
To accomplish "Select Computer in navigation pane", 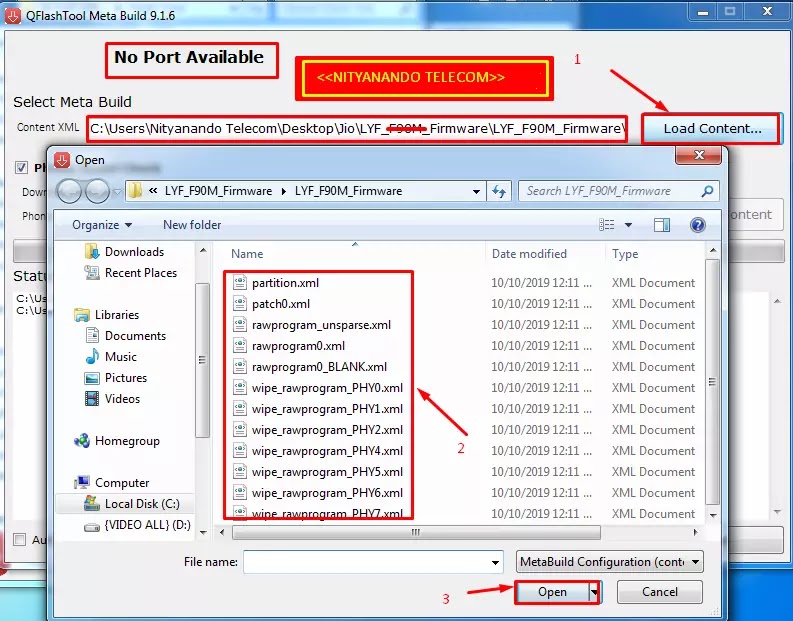I will click(121, 482).
